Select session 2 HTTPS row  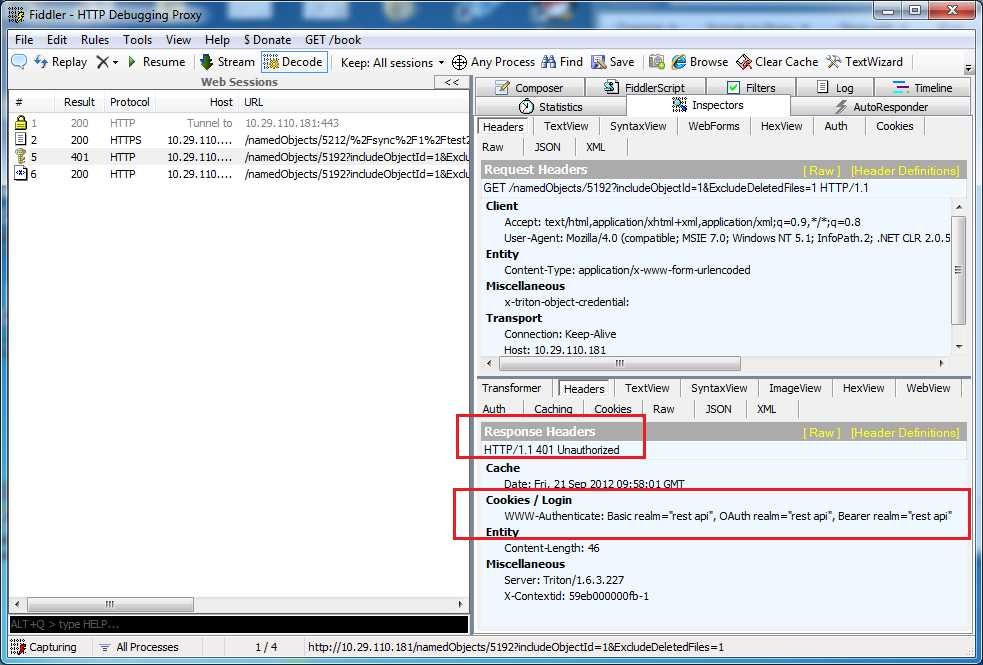(x=239, y=140)
